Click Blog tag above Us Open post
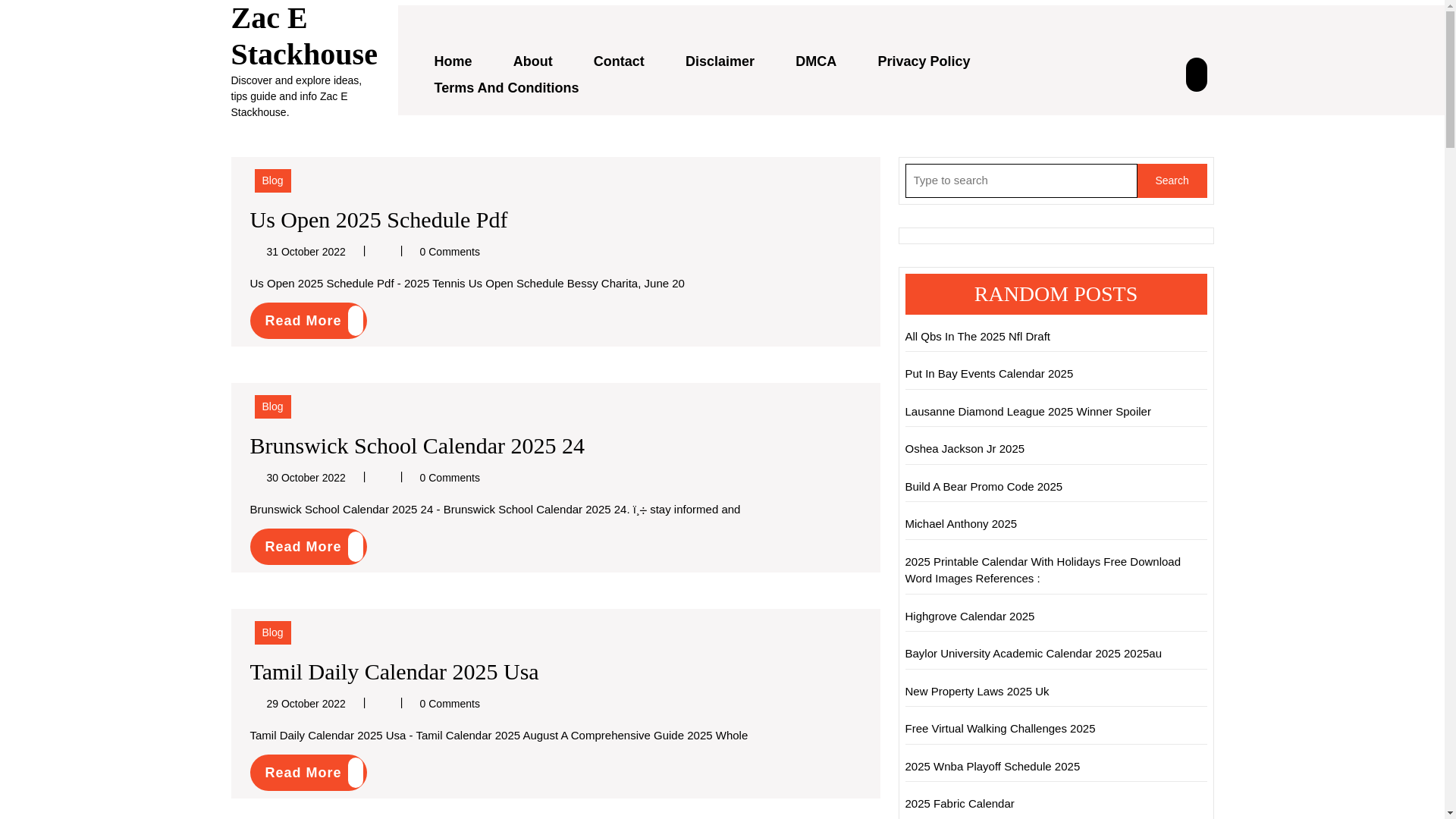The image size is (1456, 819). [x=272, y=180]
